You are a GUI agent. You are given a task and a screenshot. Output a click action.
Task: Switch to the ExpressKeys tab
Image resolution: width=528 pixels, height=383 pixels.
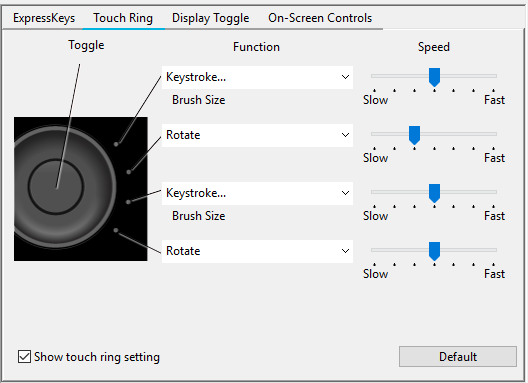click(x=44, y=18)
